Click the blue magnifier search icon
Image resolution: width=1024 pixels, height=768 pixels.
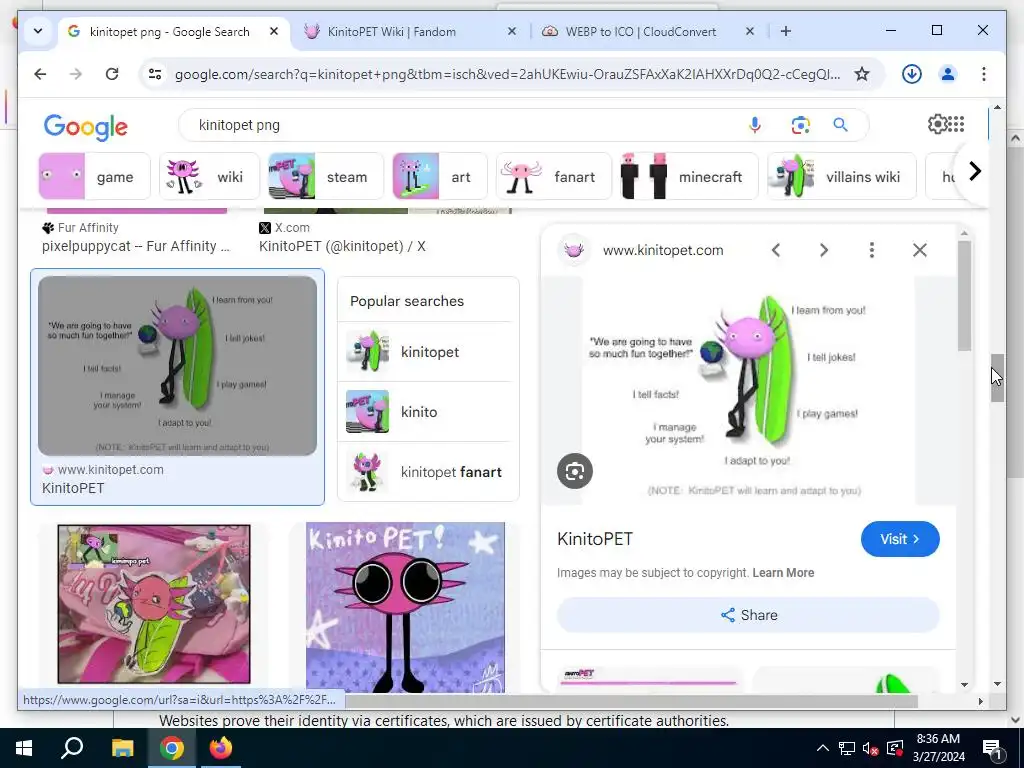[840, 125]
